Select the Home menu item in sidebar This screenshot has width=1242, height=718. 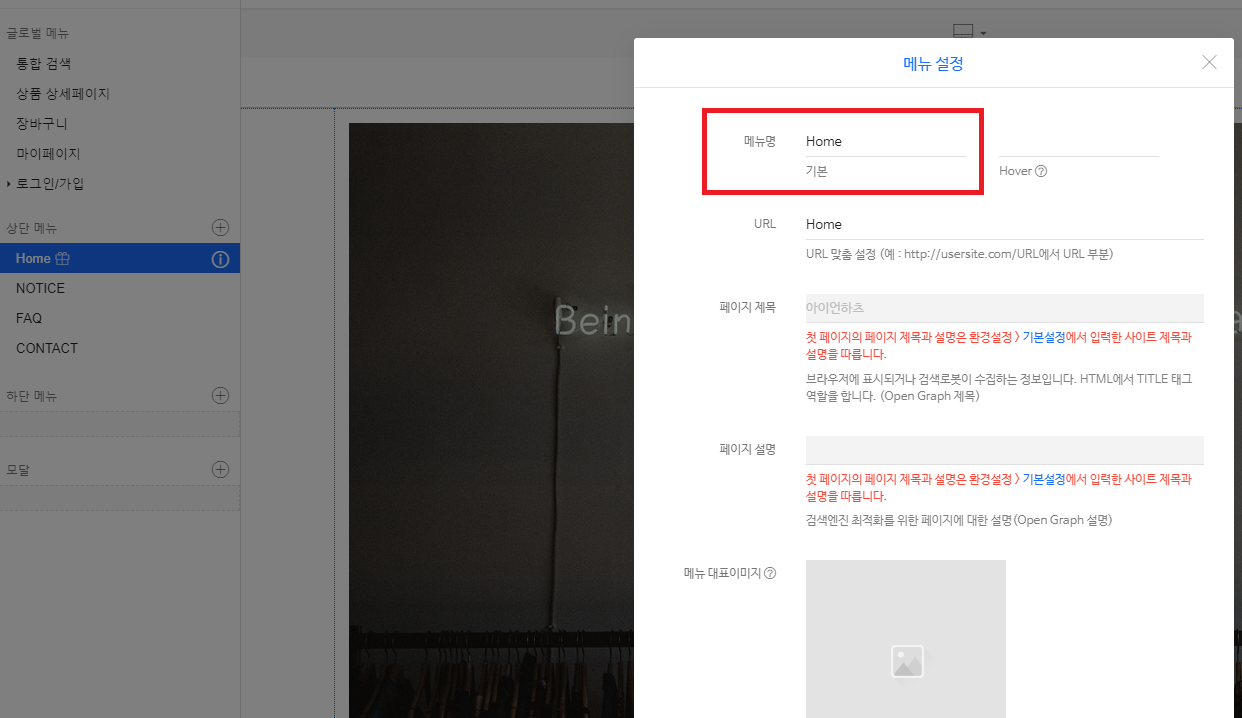tap(120, 258)
